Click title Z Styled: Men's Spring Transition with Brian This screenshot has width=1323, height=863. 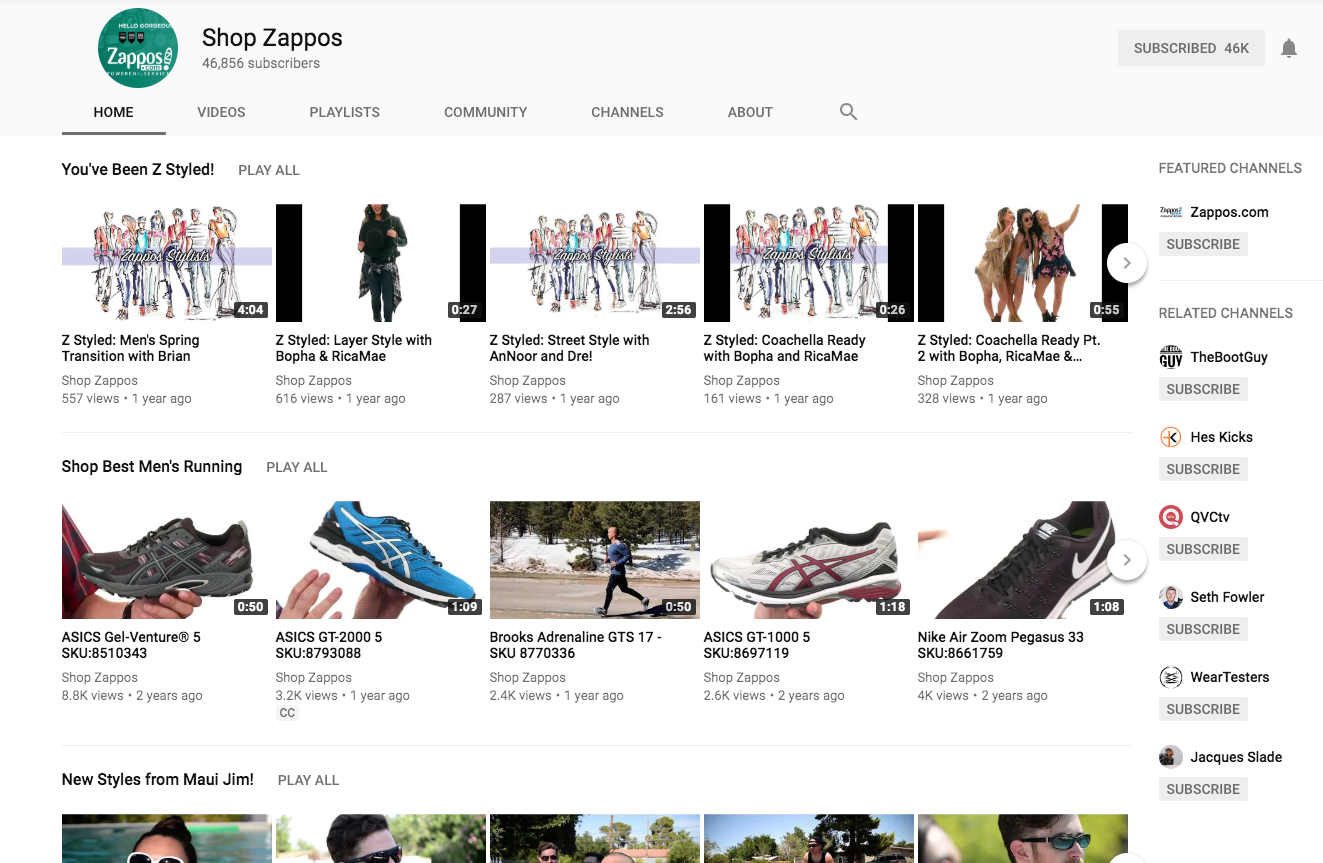[x=131, y=348]
